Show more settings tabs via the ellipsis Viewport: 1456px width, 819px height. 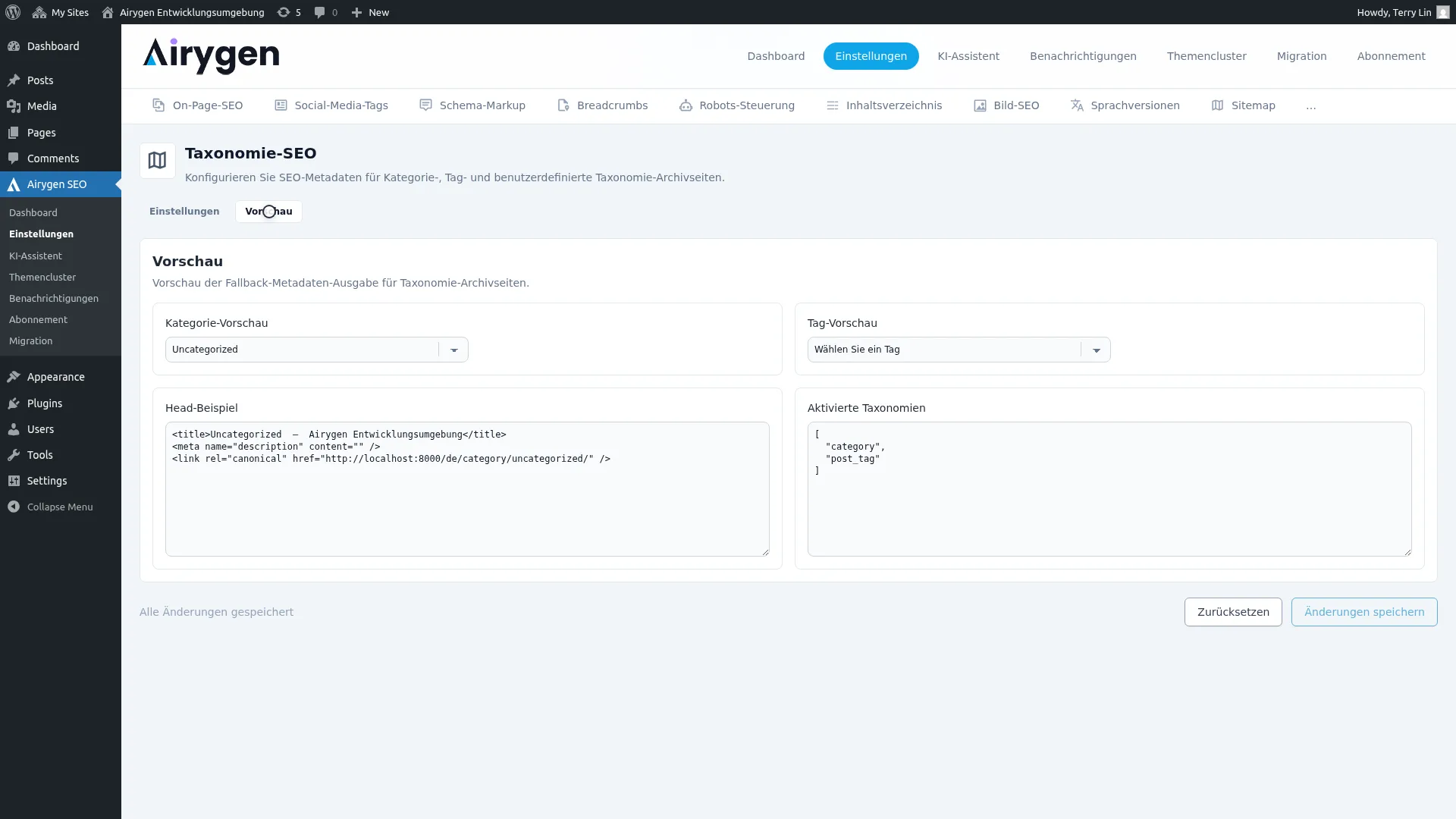tap(1311, 105)
